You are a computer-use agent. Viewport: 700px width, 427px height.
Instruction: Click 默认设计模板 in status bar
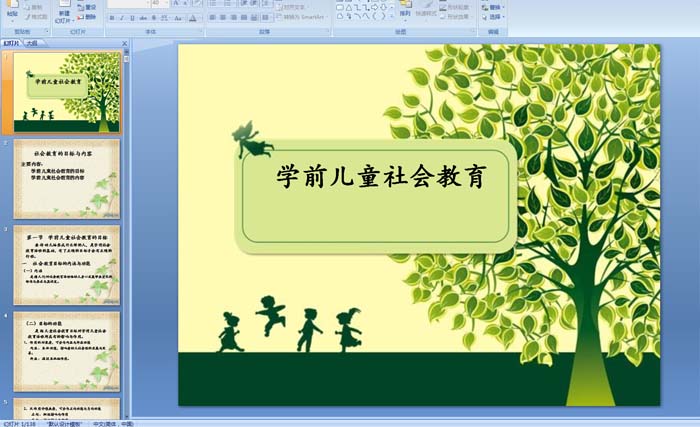pos(65,424)
